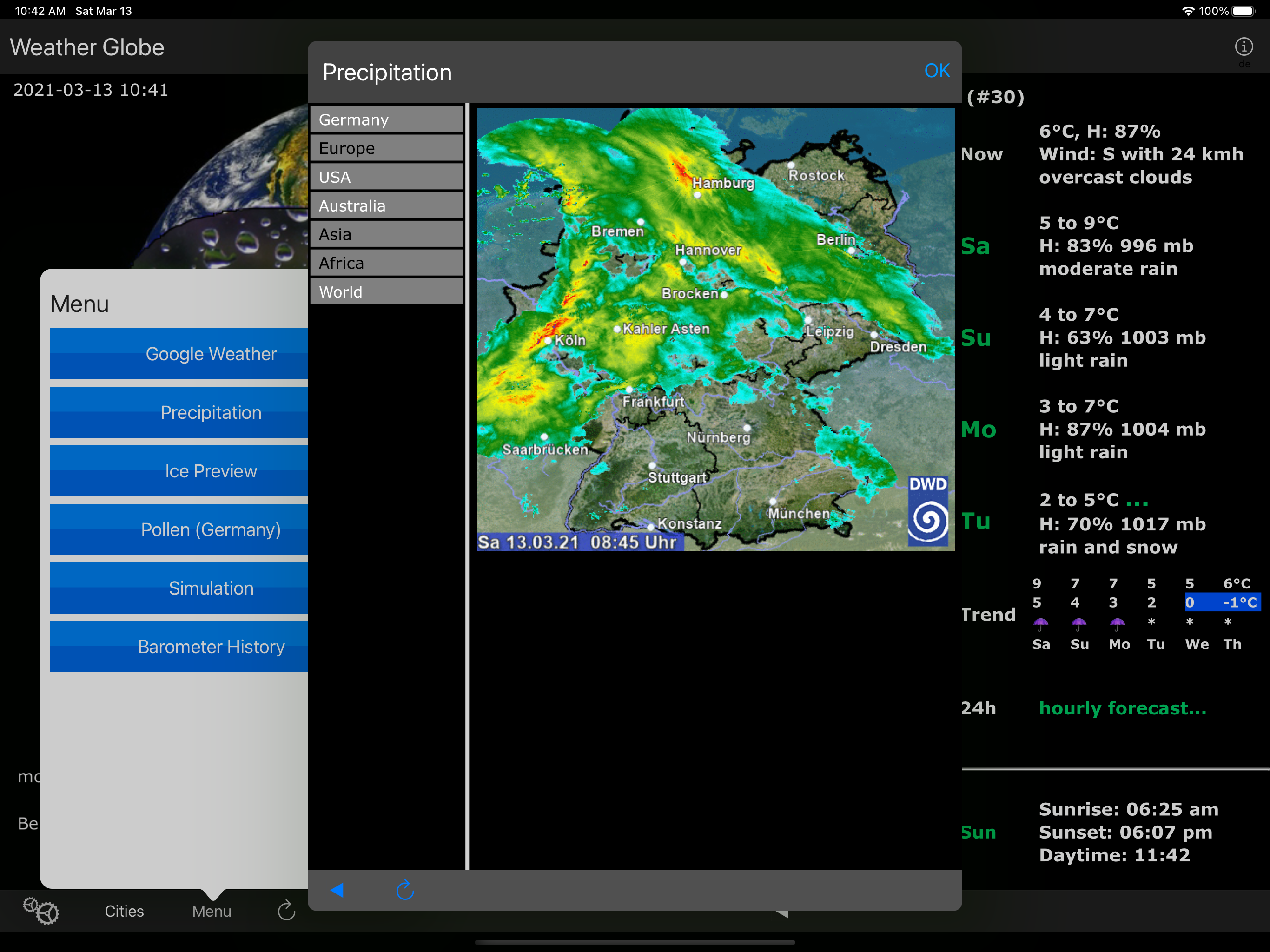Reload the precipitation radar image
Image resolution: width=1270 pixels, height=952 pixels.
coord(405,890)
